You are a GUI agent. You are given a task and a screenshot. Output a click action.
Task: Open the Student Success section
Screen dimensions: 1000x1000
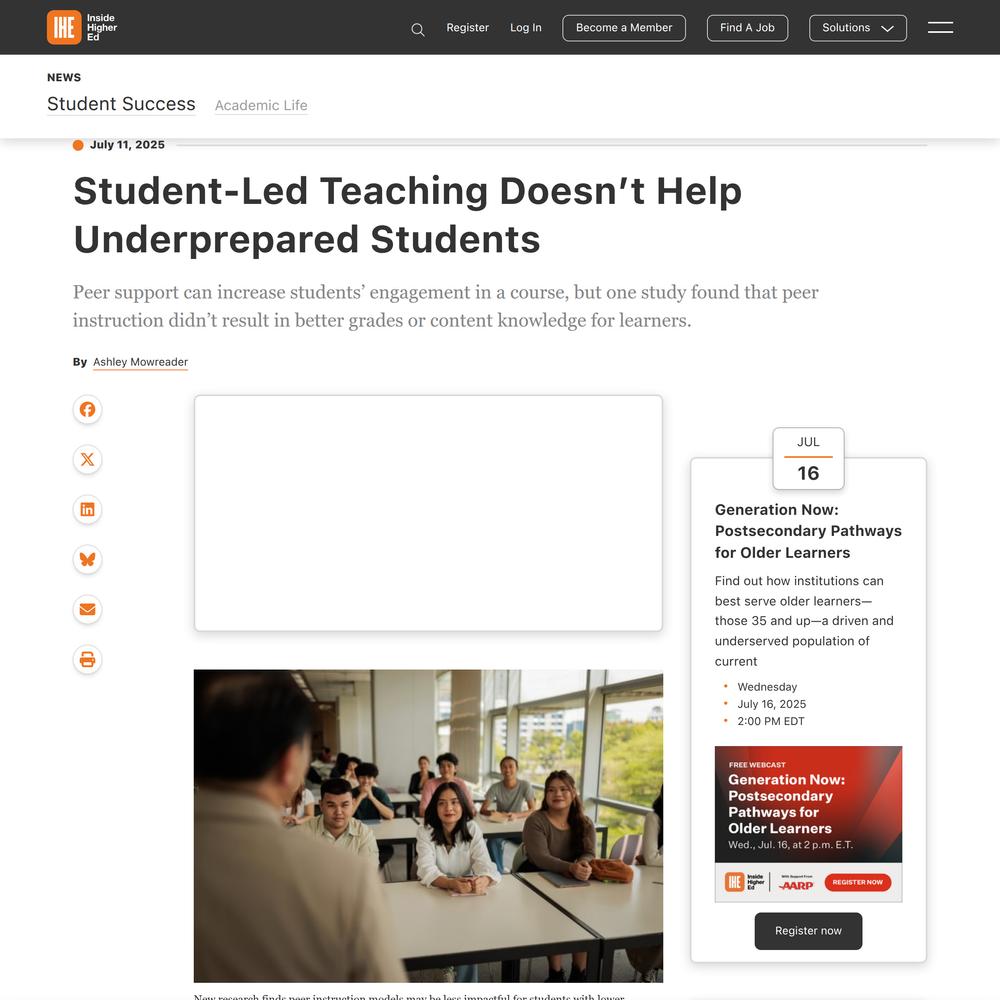click(x=121, y=104)
